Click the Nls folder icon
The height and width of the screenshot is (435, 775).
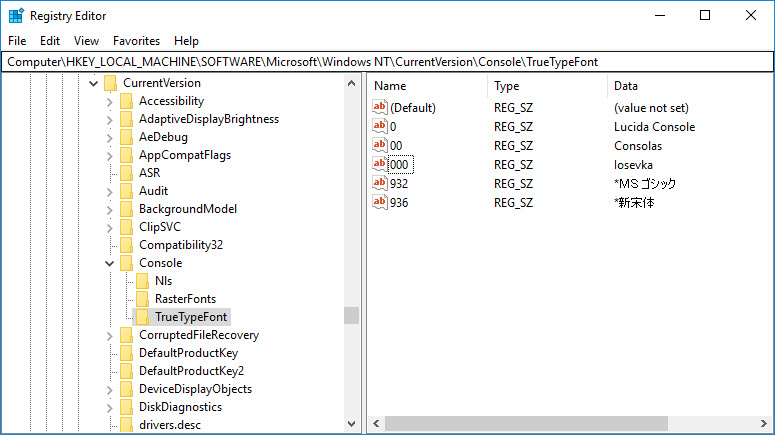tap(142, 281)
